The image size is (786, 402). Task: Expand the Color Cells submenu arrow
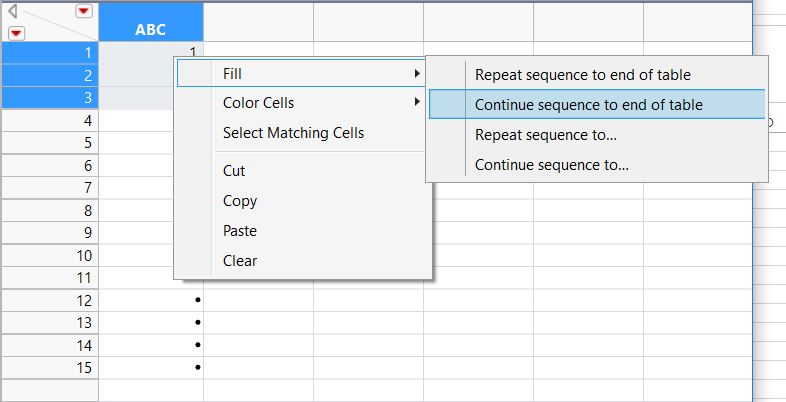417,102
